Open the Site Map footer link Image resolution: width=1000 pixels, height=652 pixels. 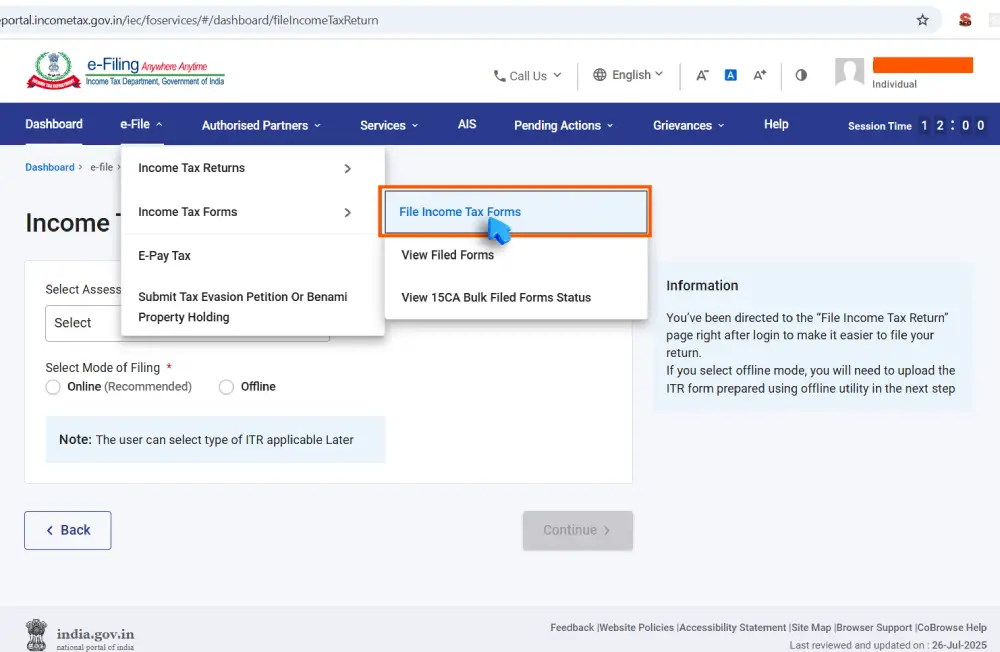click(x=811, y=628)
